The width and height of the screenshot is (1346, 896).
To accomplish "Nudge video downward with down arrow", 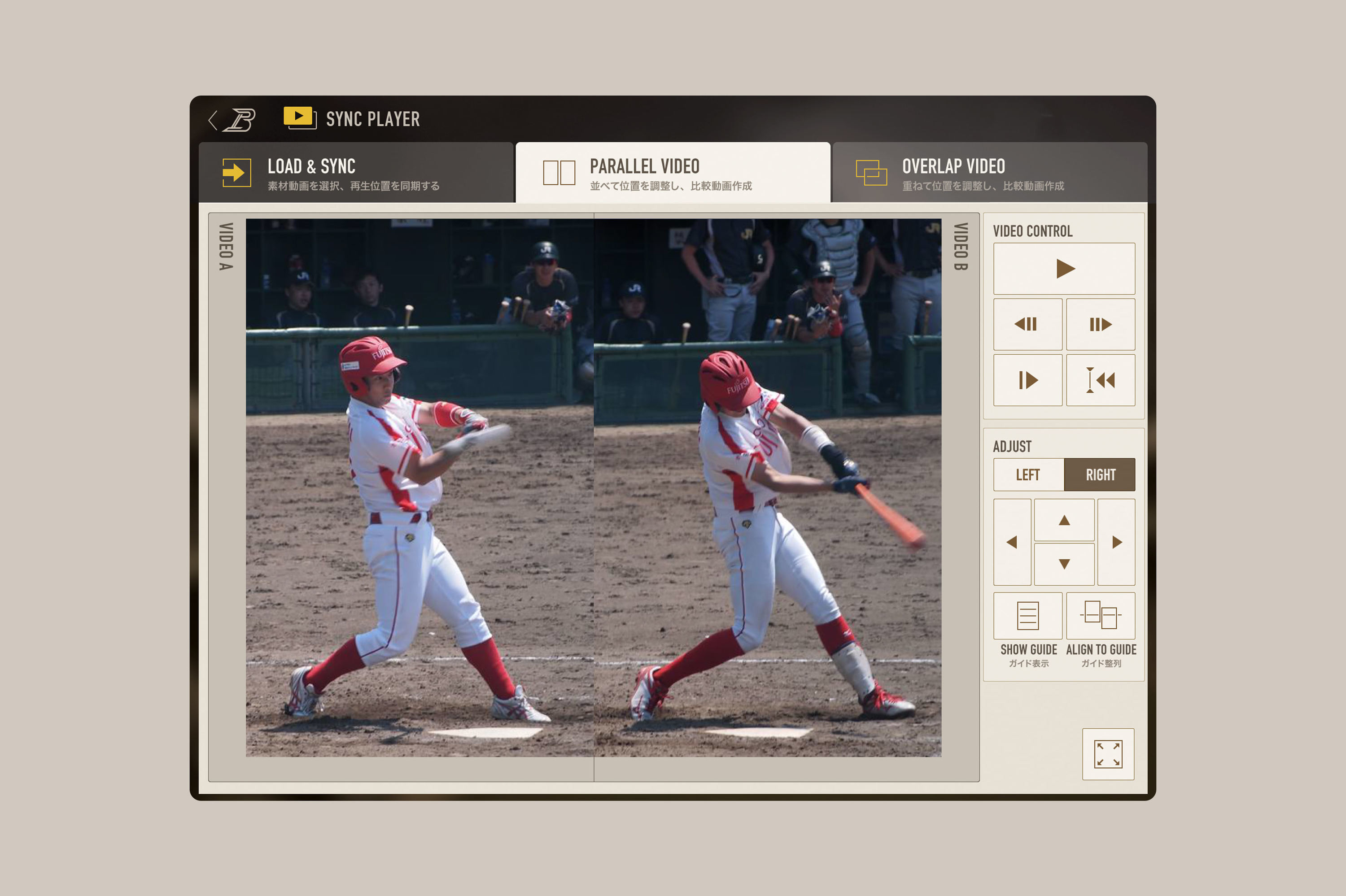I will pyautogui.click(x=1064, y=564).
